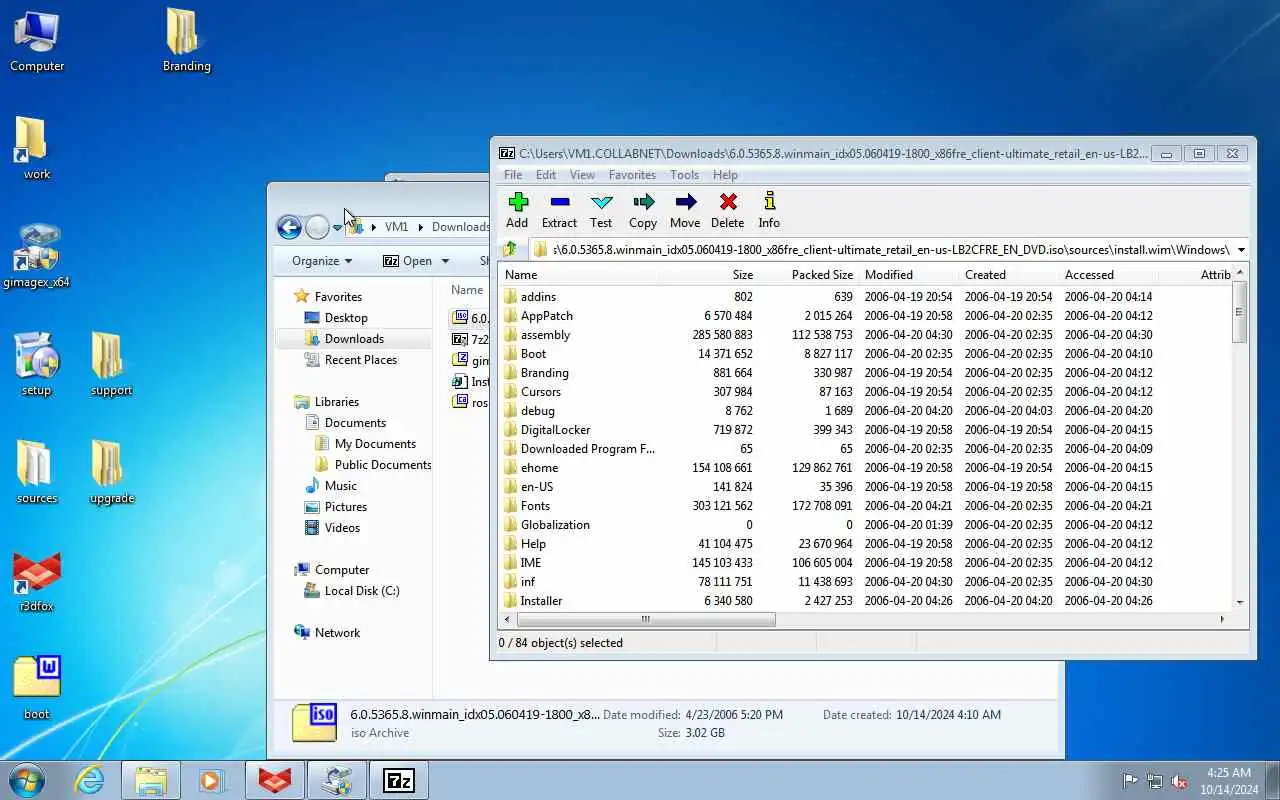
Task: Open the View menu in 7-Zip
Action: tap(582, 175)
